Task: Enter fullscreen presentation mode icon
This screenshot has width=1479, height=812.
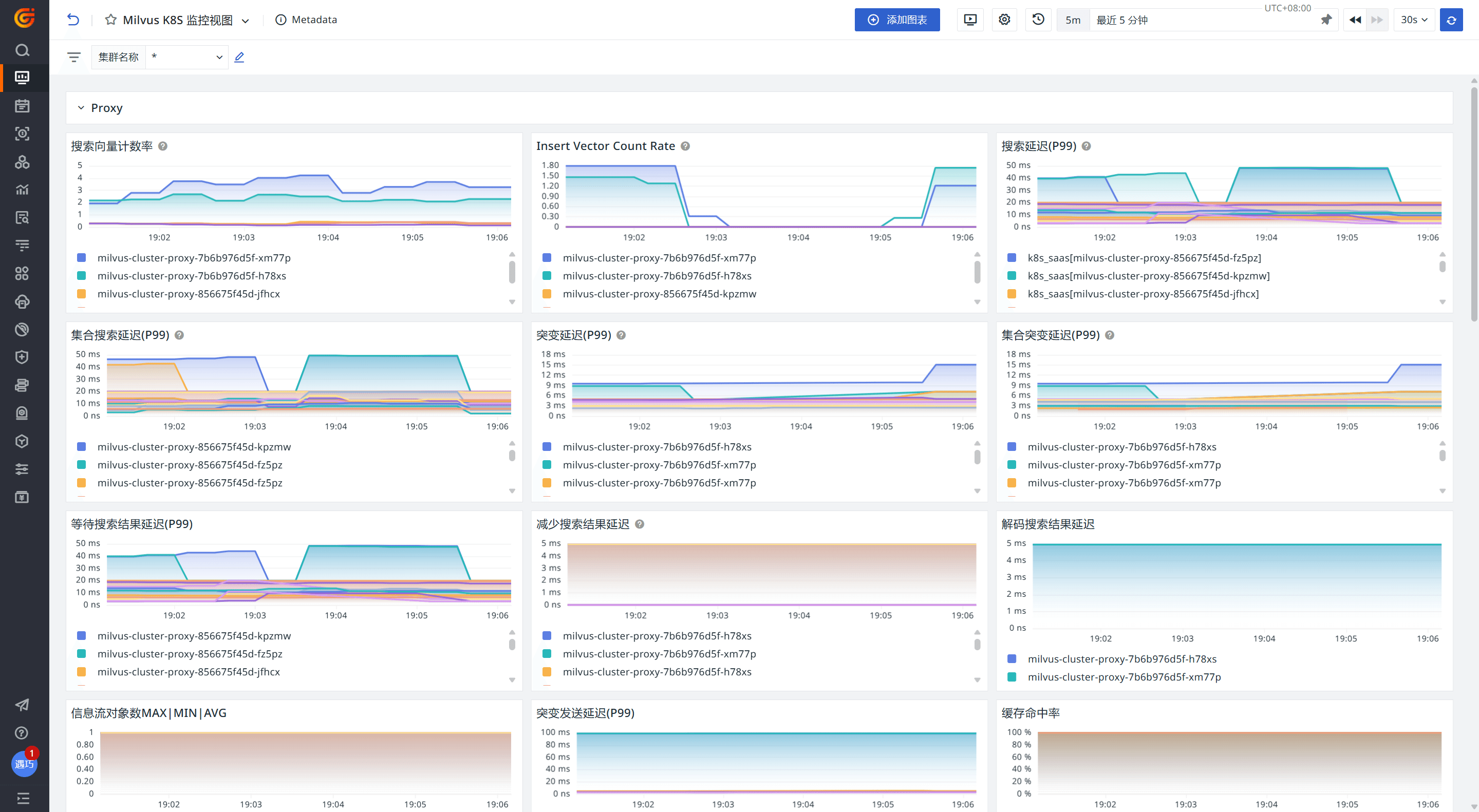Action: tap(970, 20)
